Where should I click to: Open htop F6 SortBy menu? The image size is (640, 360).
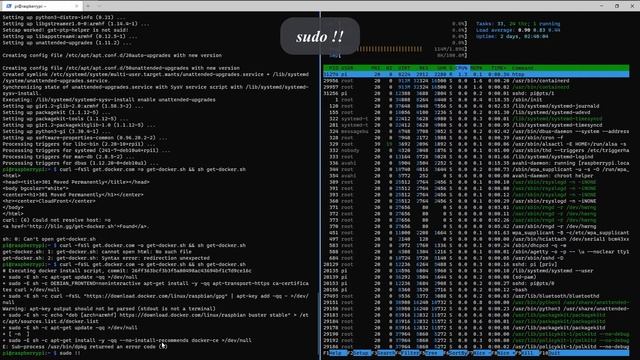tap(457, 353)
